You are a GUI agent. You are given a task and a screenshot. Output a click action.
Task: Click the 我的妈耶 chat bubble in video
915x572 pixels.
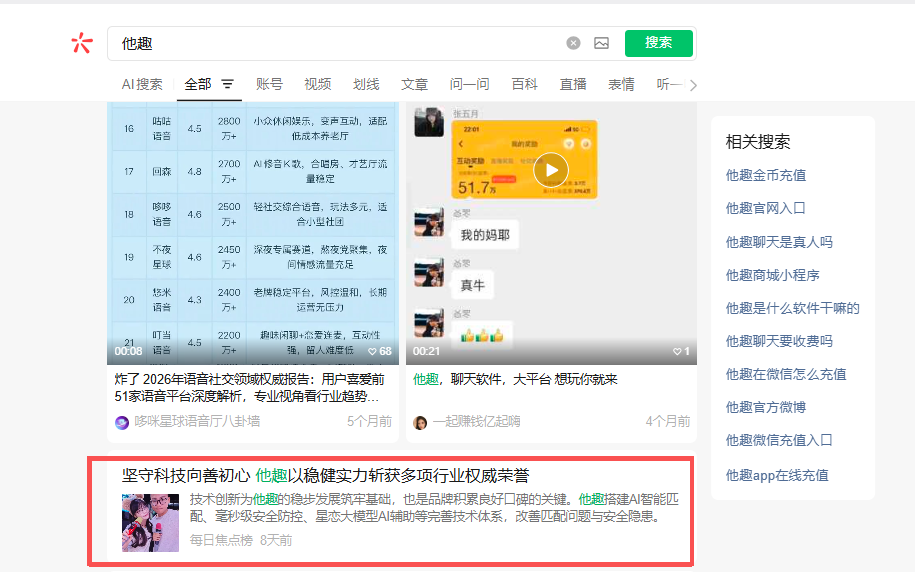[x=485, y=235]
